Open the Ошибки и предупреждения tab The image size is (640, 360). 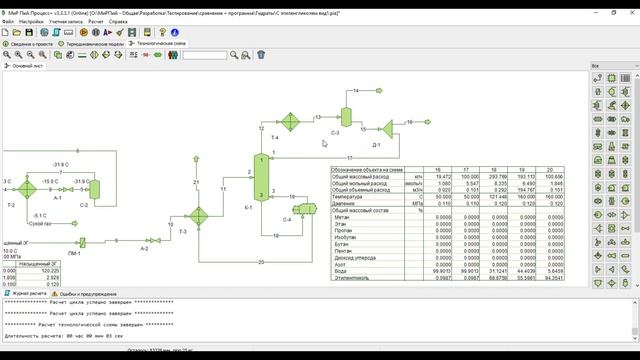coord(84,294)
